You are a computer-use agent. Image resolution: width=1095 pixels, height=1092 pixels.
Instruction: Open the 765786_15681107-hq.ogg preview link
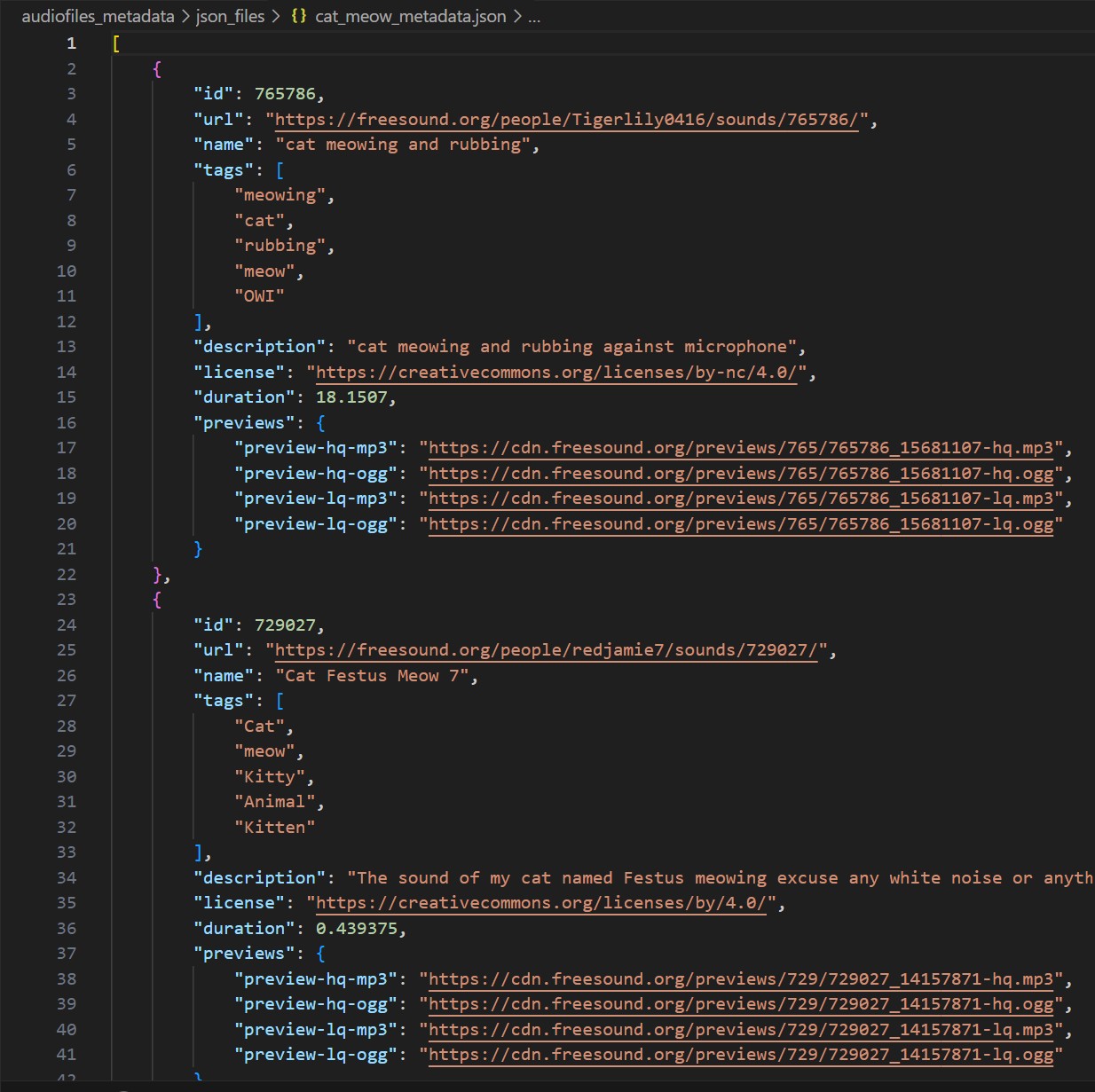coord(741,474)
